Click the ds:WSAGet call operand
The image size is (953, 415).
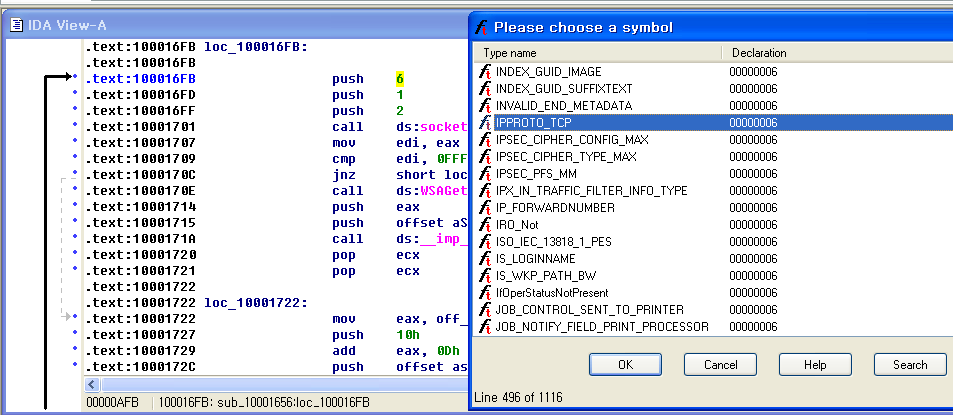point(432,191)
